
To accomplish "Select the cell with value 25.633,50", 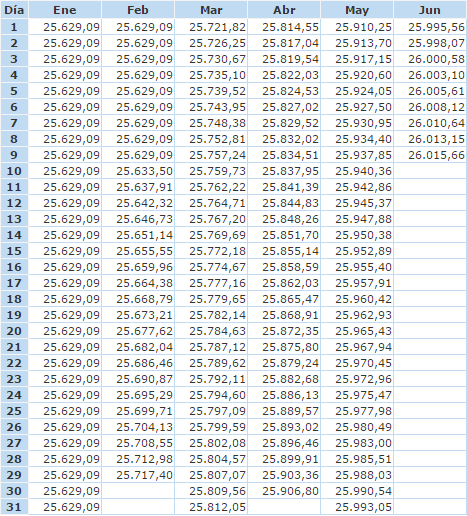I will click(138, 171).
